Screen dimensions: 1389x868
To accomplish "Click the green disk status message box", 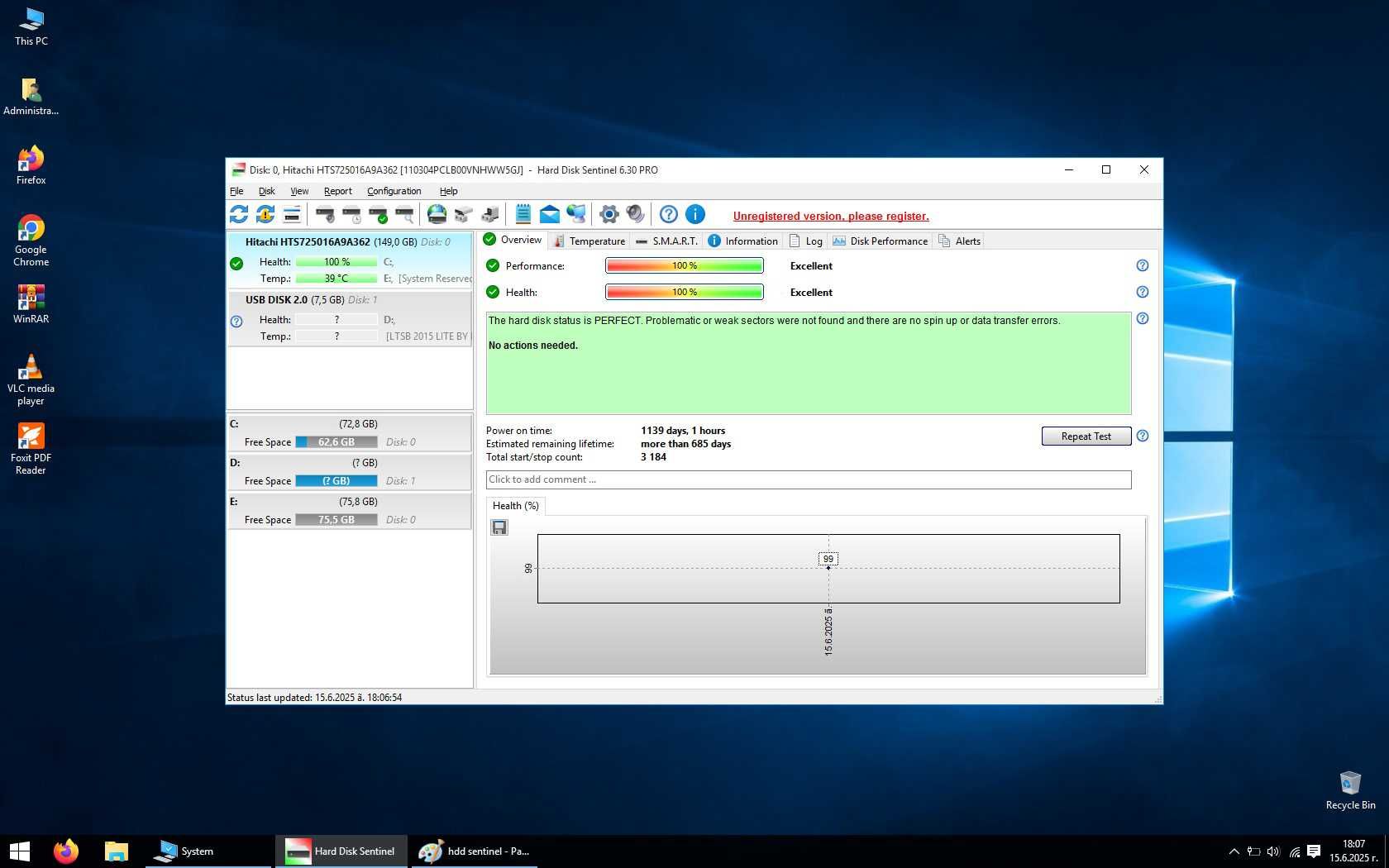I will pos(809,363).
